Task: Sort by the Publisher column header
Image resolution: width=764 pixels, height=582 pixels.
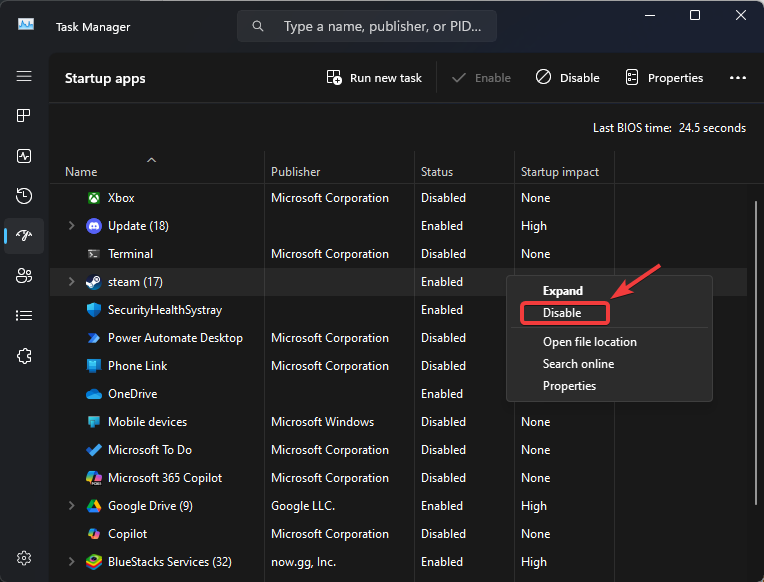Action: tap(295, 172)
